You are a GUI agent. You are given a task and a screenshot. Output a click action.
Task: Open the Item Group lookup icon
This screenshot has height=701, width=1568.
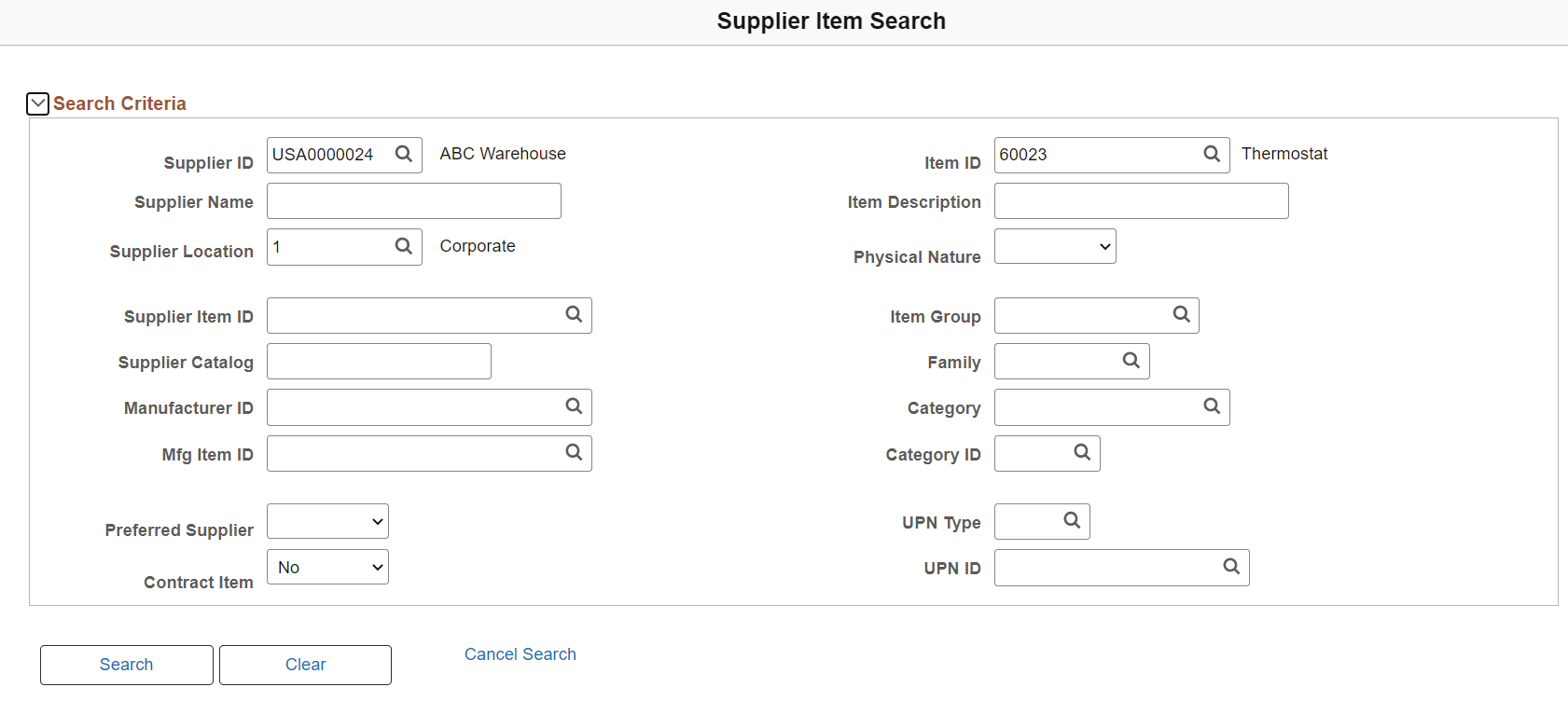tap(1181, 315)
